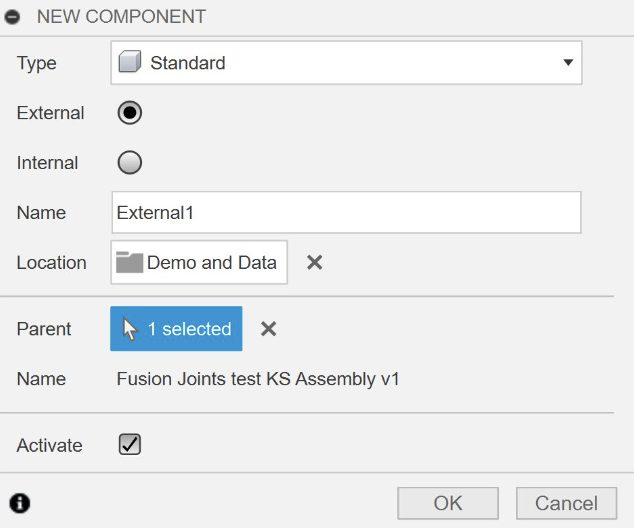The image size is (634, 528).
Task: Click the External1 name input field
Action: [346, 213]
